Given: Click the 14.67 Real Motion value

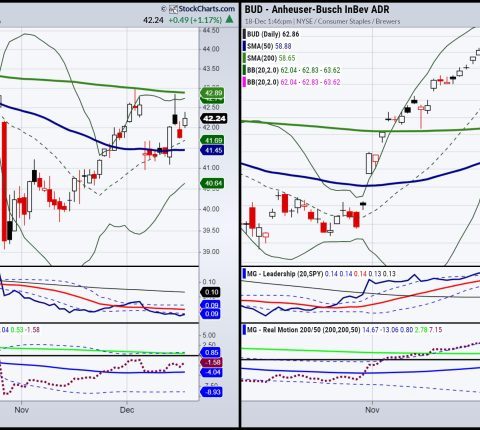Looking at the screenshot, I should [371, 330].
